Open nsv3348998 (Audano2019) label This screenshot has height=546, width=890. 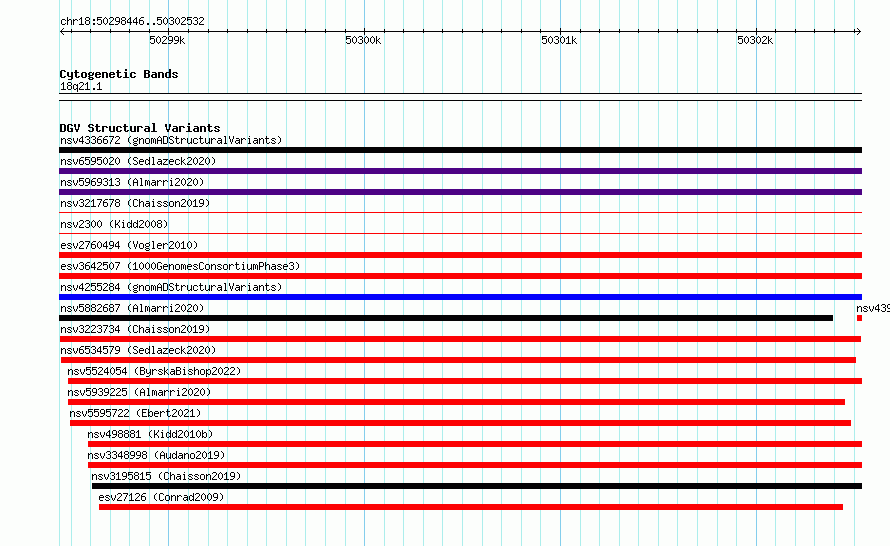156,455
